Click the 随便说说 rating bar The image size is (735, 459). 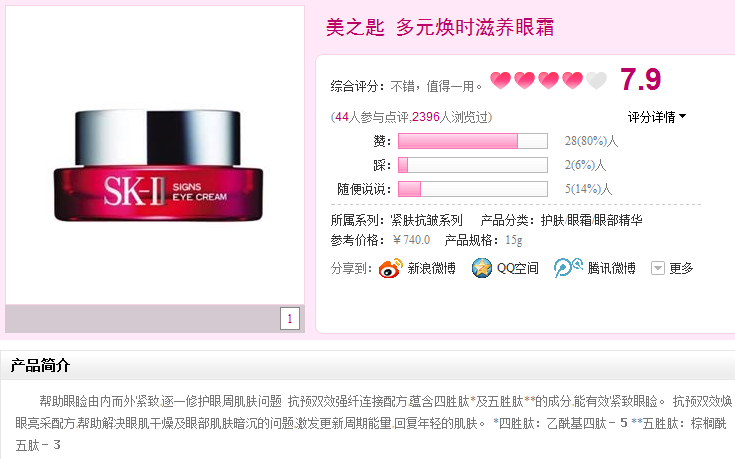pos(472,189)
